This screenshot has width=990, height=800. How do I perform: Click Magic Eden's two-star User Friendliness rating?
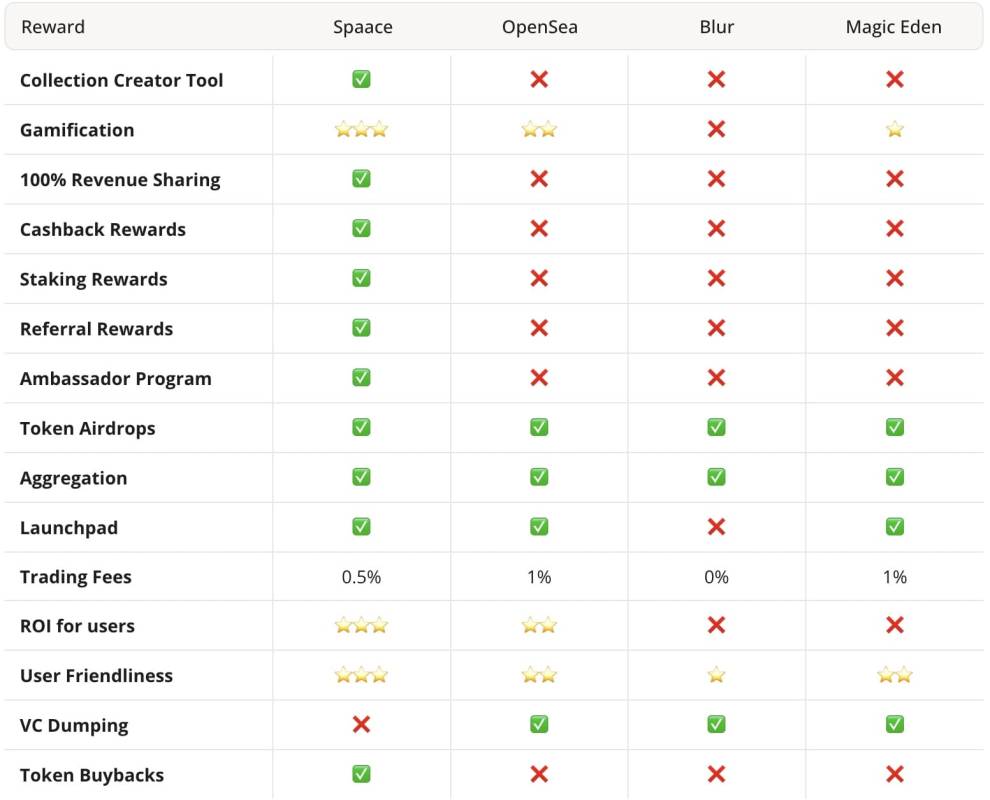click(x=895, y=675)
